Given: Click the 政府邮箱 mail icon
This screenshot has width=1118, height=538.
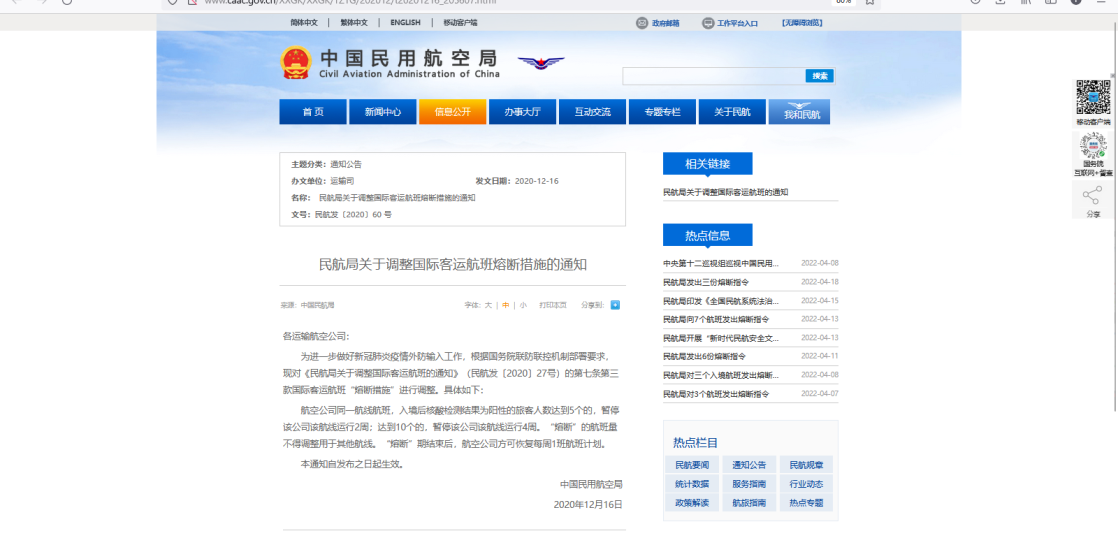Looking at the screenshot, I should 642,23.
